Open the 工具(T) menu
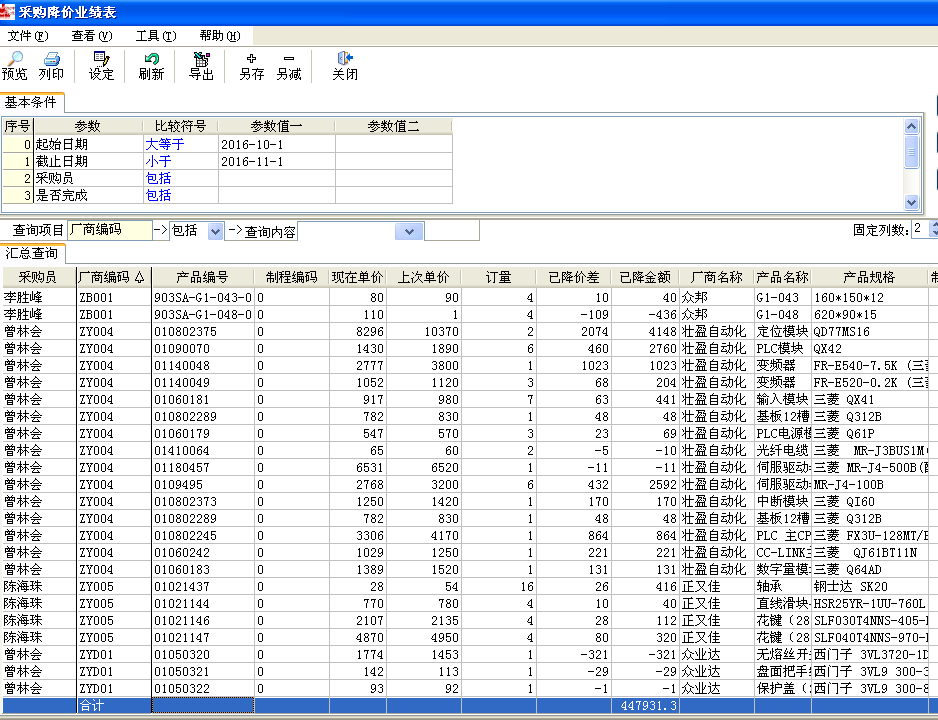Viewport: 938px width, 720px height. pos(156,36)
